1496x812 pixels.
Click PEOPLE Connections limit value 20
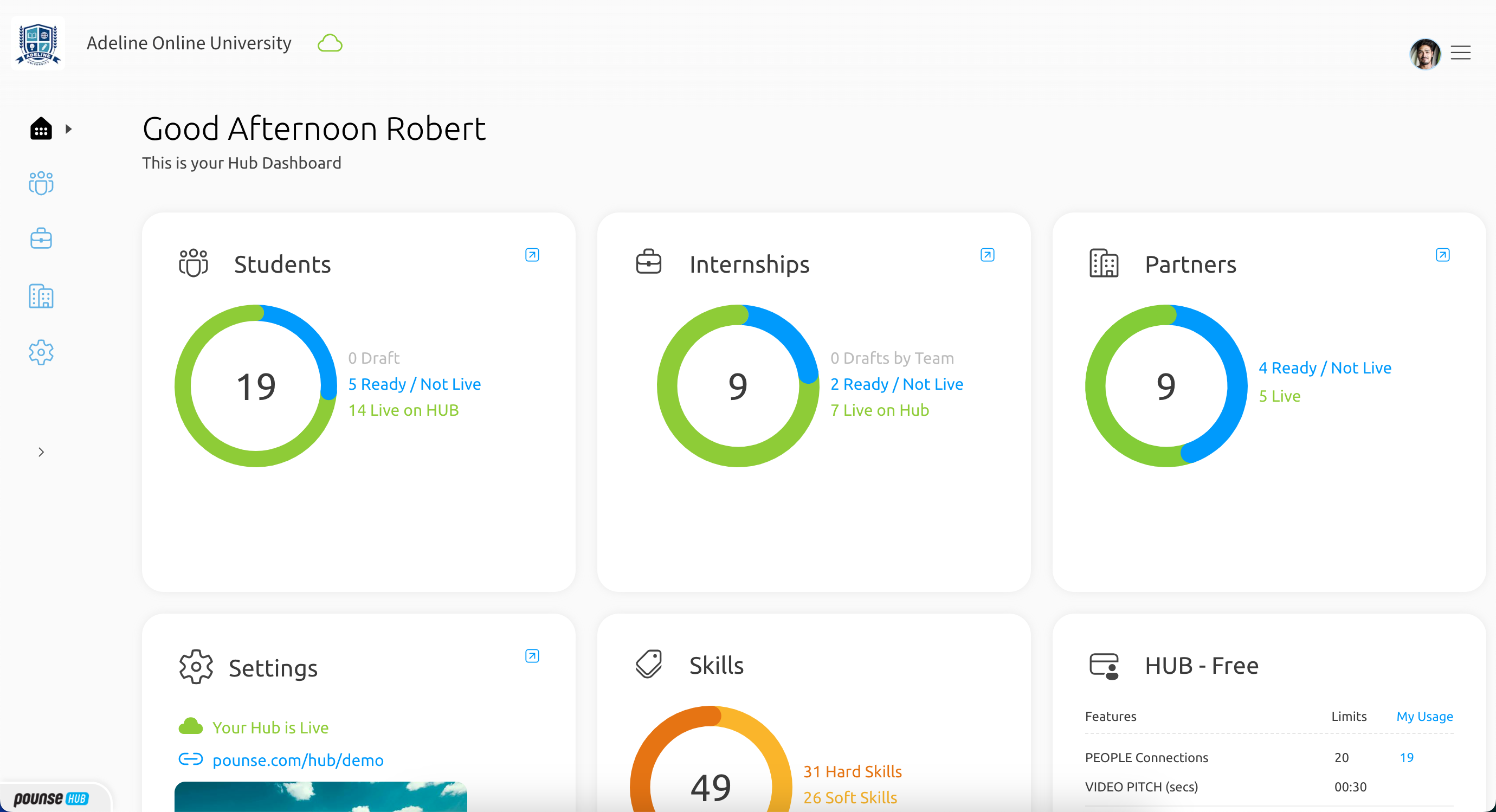point(1341,757)
